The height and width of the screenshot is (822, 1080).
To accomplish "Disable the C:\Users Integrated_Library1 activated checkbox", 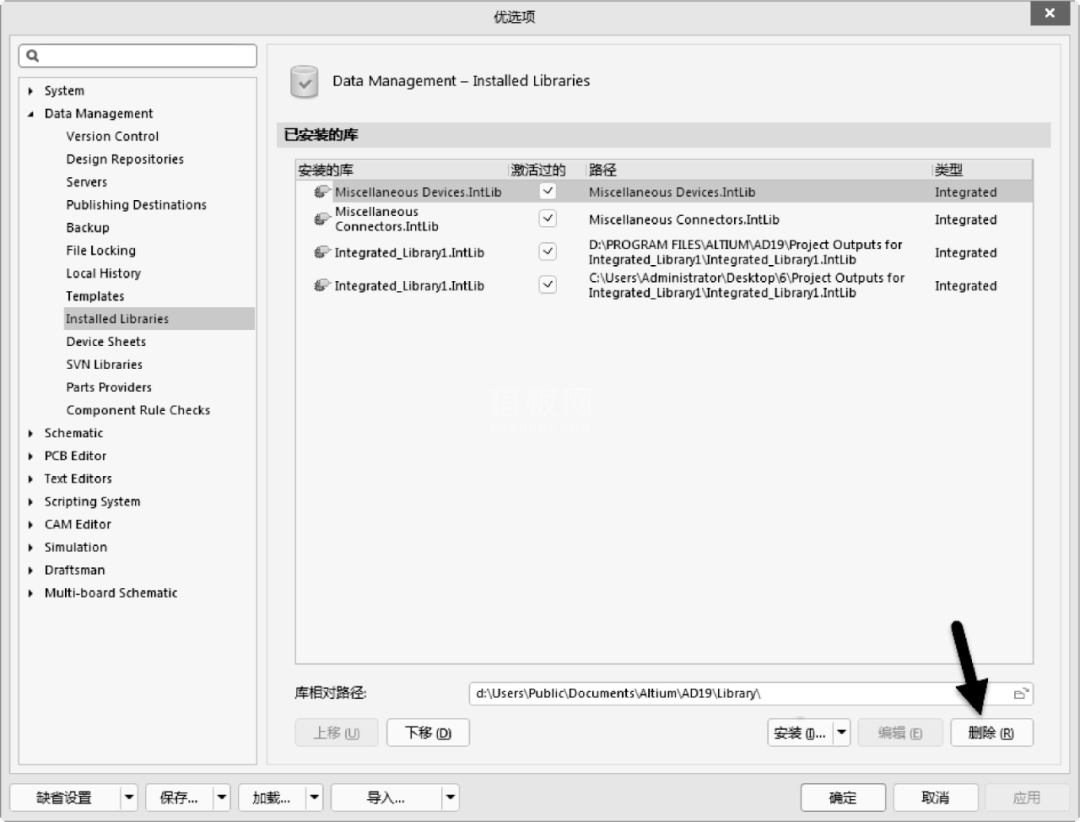I will pos(547,285).
